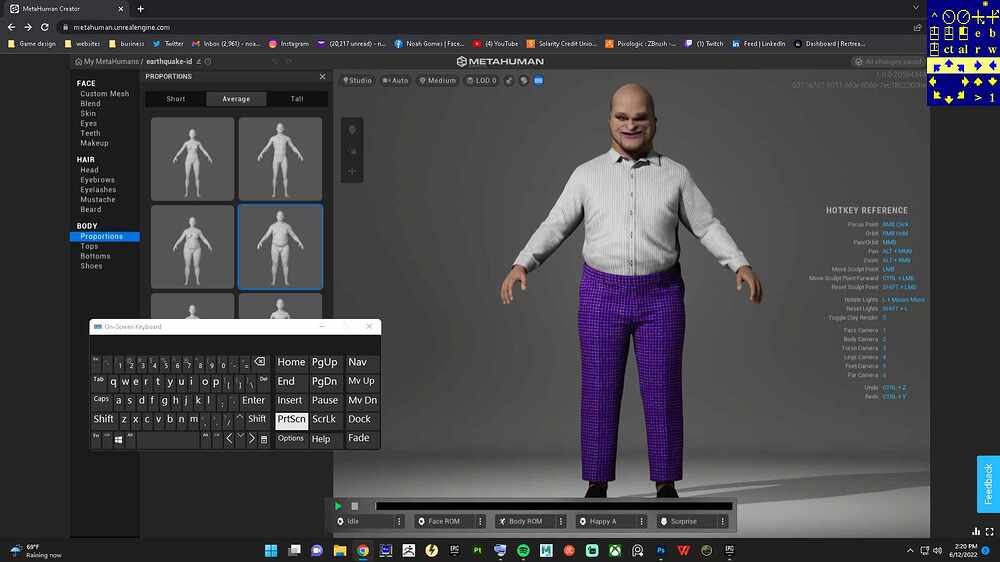Go back in Chrome
The height and width of the screenshot is (562, 1000).
(11, 27)
